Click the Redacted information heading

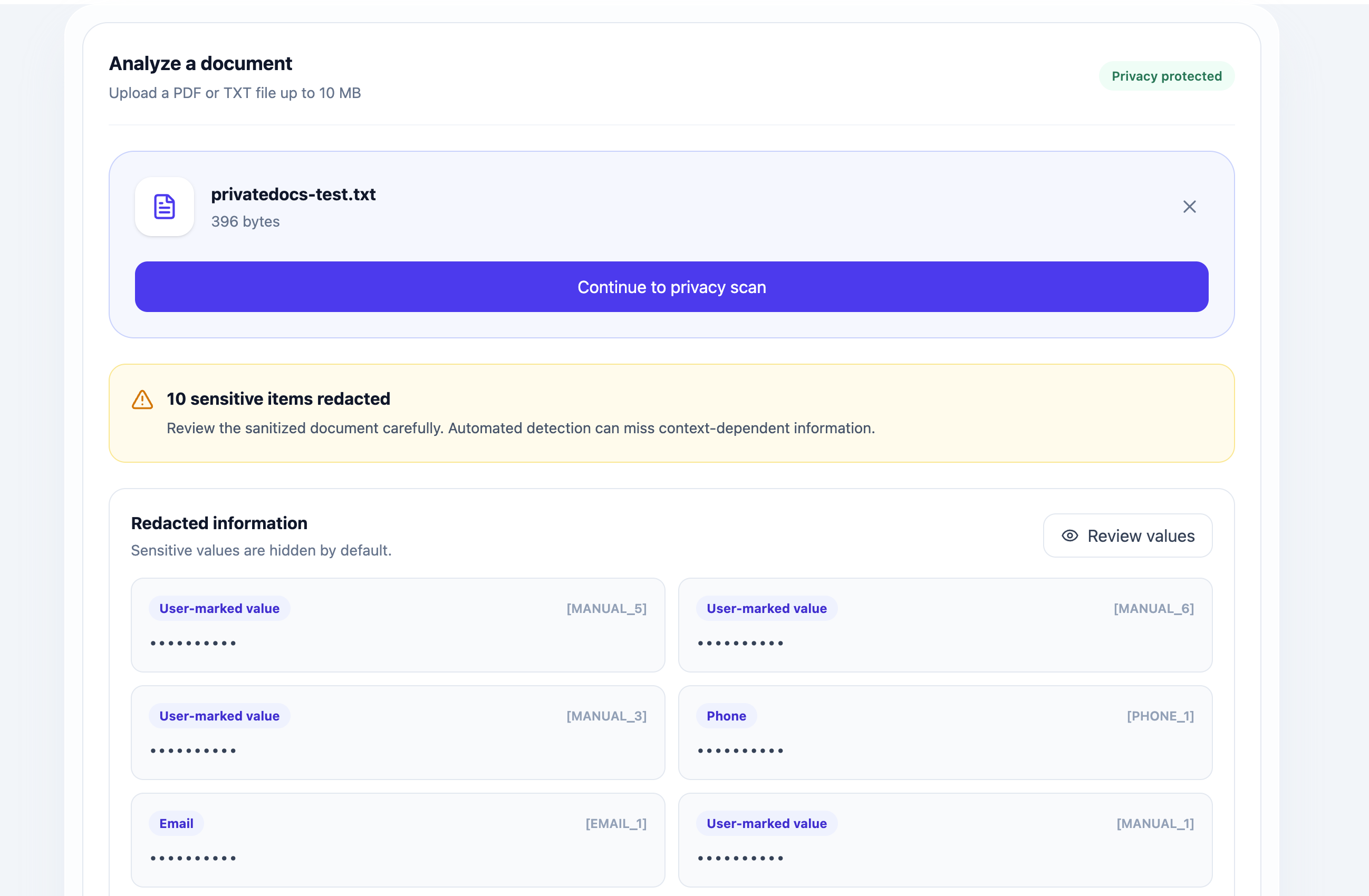pos(219,523)
